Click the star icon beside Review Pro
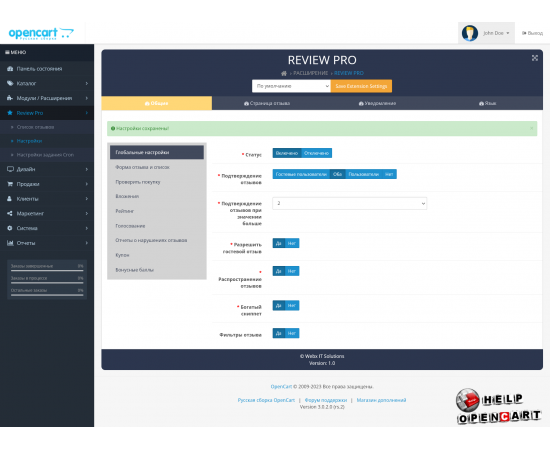This screenshot has height=450, width=550. (x=10, y=113)
